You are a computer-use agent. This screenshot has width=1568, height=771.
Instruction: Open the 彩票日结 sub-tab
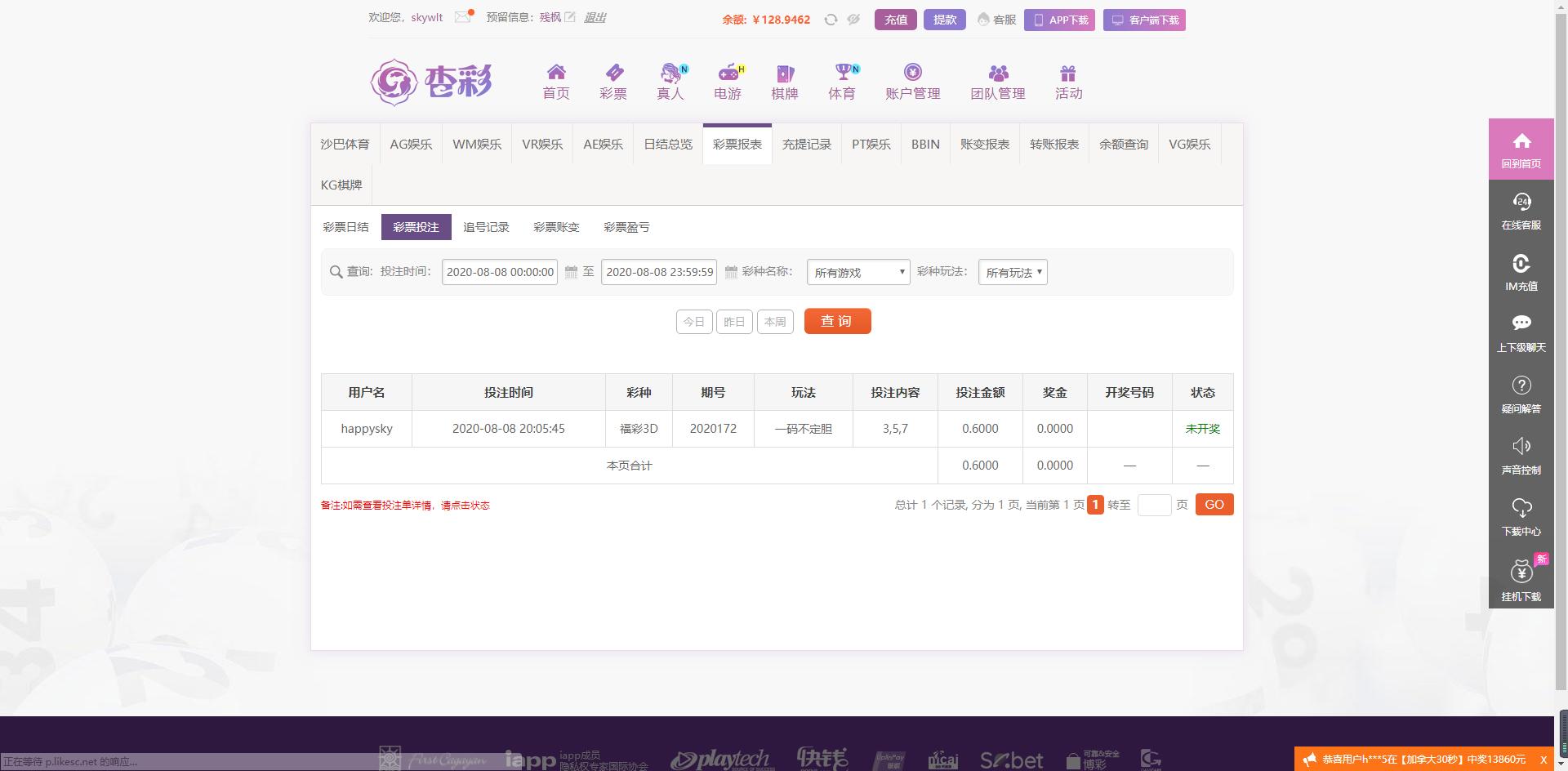click(346, 227)
